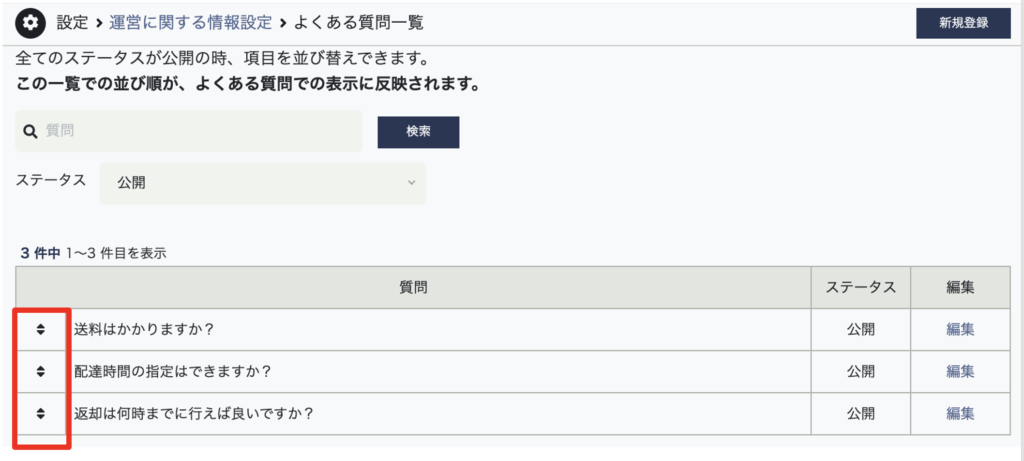This screenshot has width=1024, height=461.
Task: Select the question text 送料はかかりますか？
Action: click(145, 329)
